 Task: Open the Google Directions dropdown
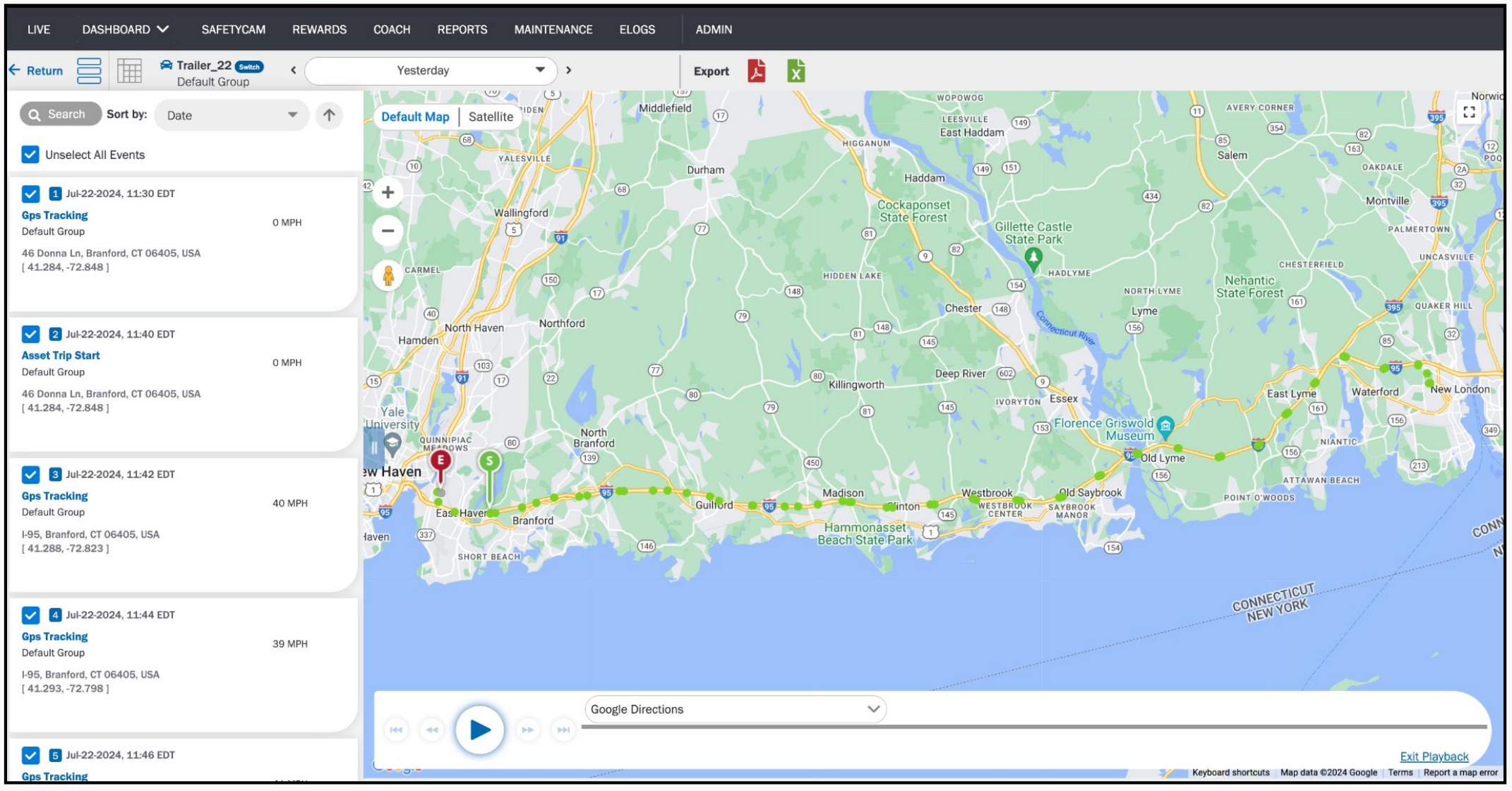point(735,709)
